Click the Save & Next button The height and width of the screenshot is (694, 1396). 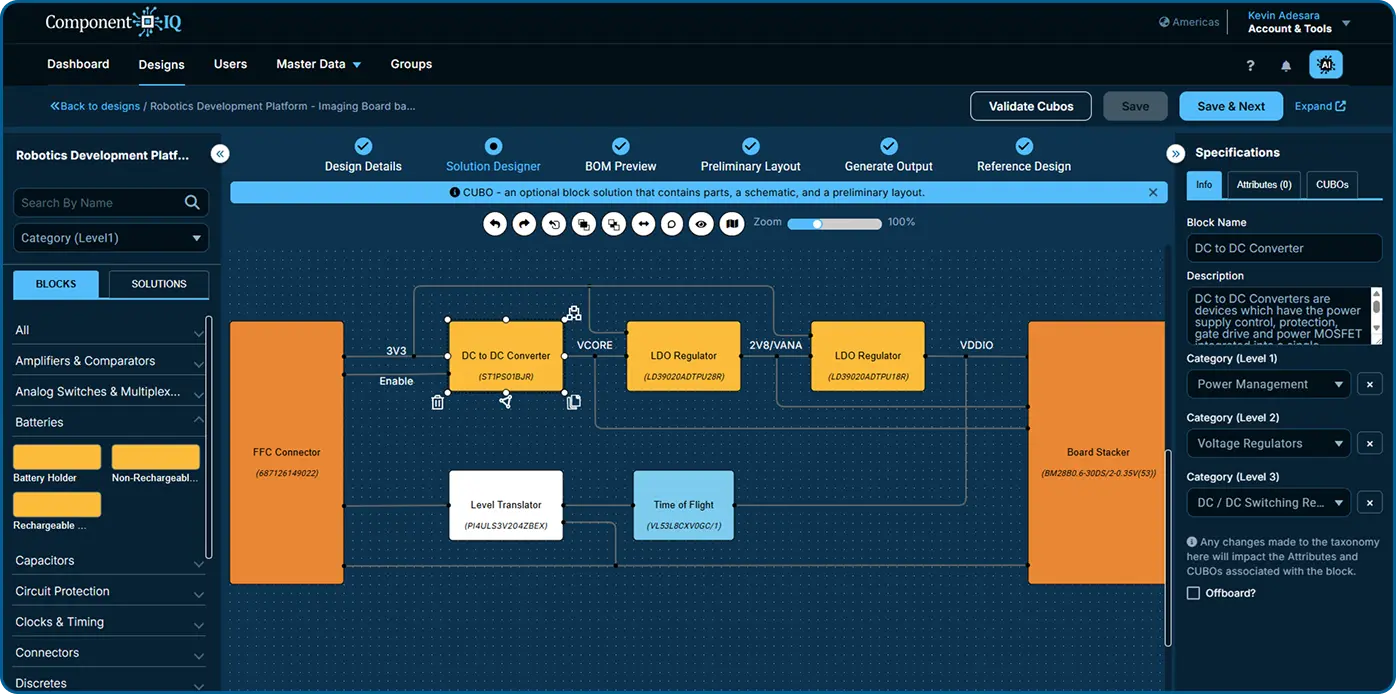coord(1231,106)
